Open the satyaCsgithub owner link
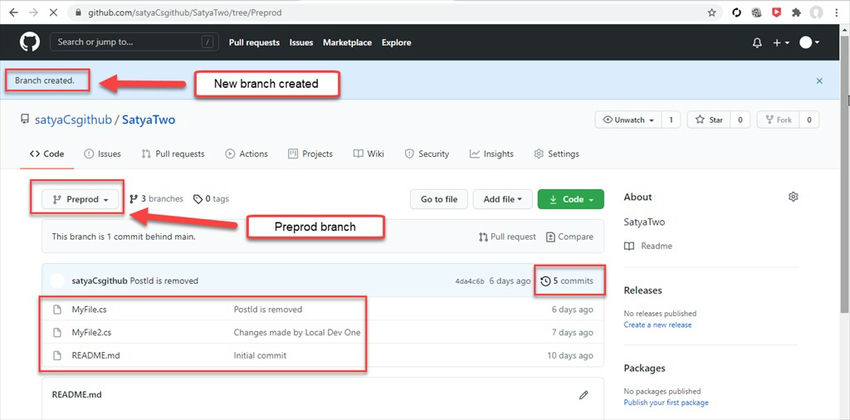The width and height of the screenshot is (850, 420). pyautogui.click(x=72, y=120)
